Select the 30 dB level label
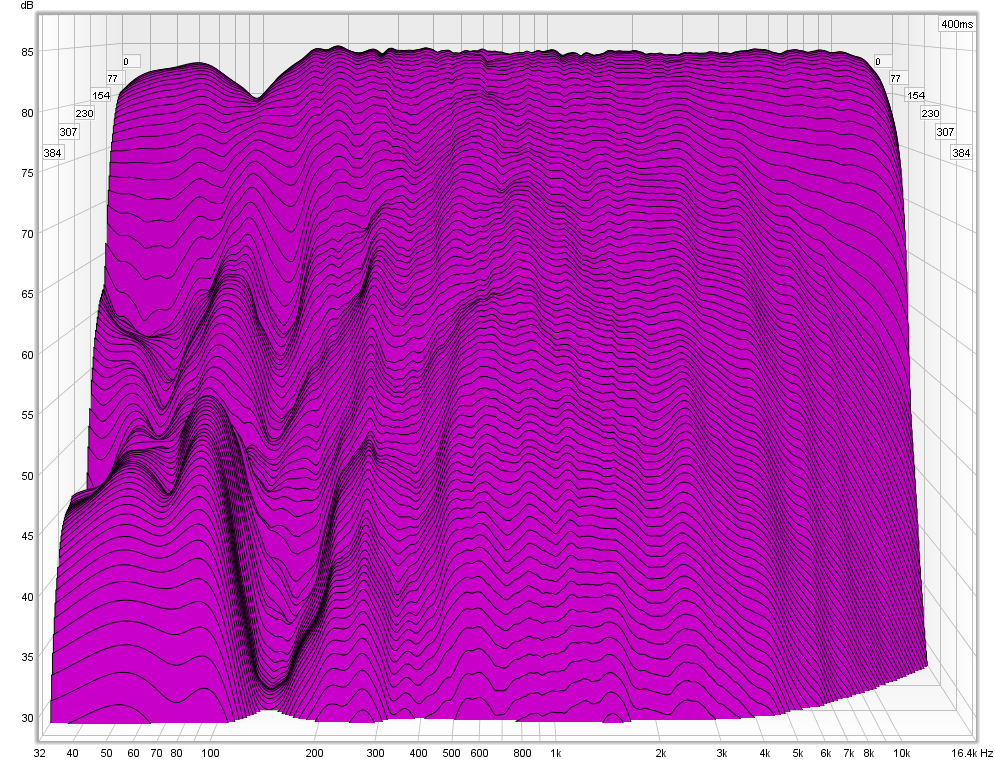Screen dimensions: 995x763 point(27,718)
